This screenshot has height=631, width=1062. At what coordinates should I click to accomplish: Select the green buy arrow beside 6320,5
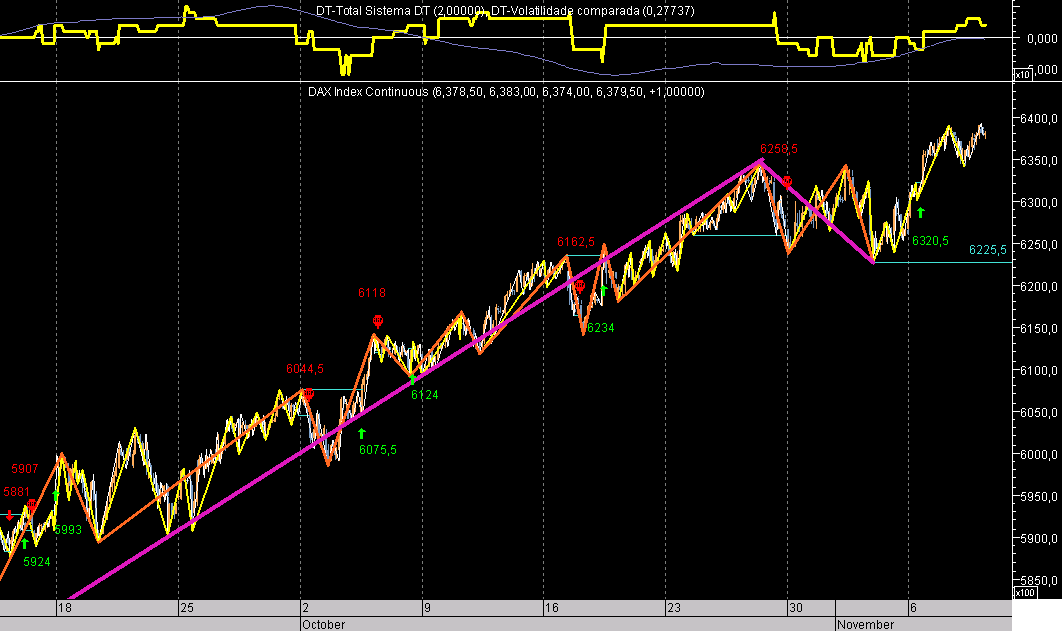click(920, 212)
